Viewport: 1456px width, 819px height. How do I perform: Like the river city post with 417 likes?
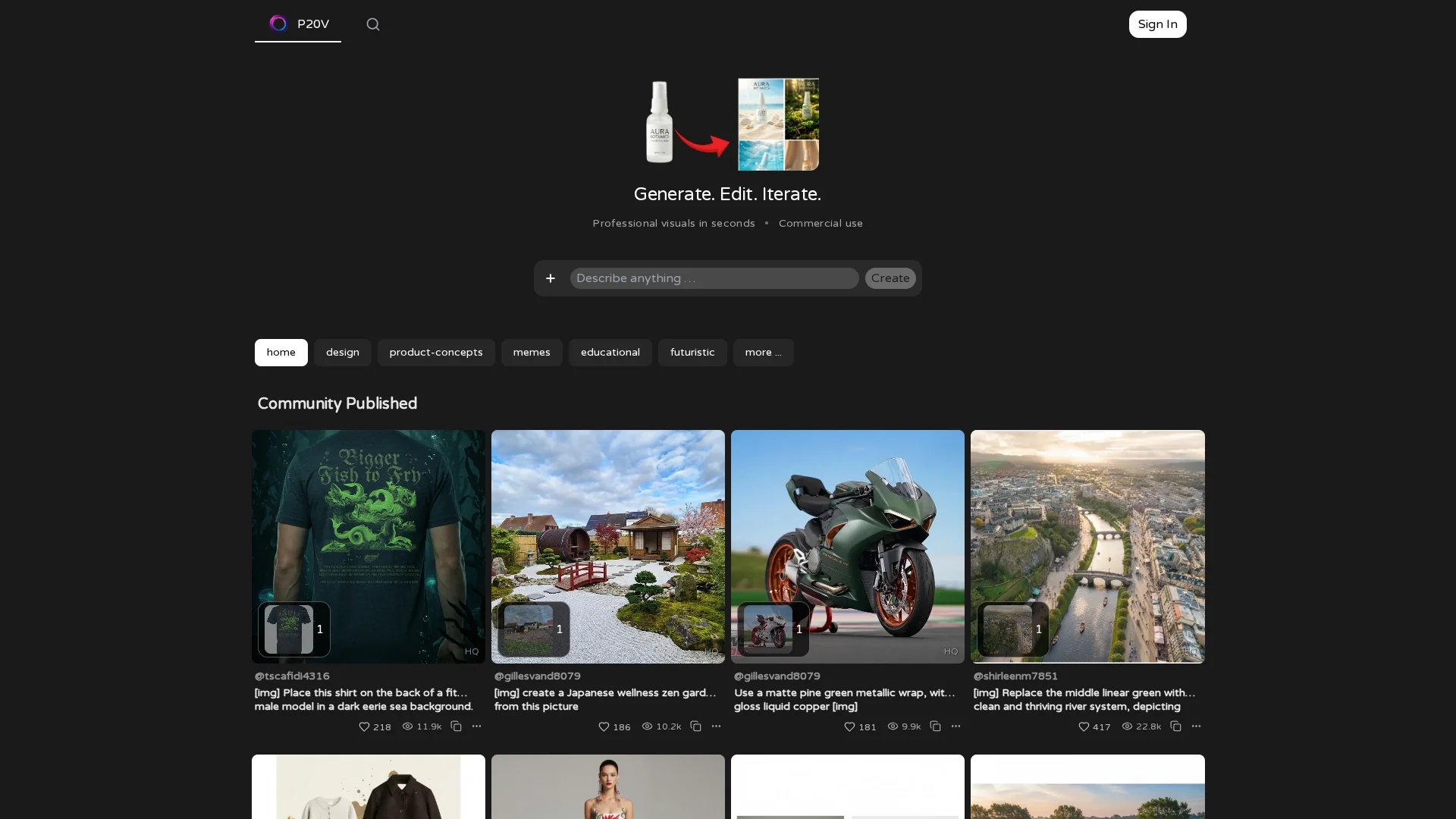click(1084, 726)
